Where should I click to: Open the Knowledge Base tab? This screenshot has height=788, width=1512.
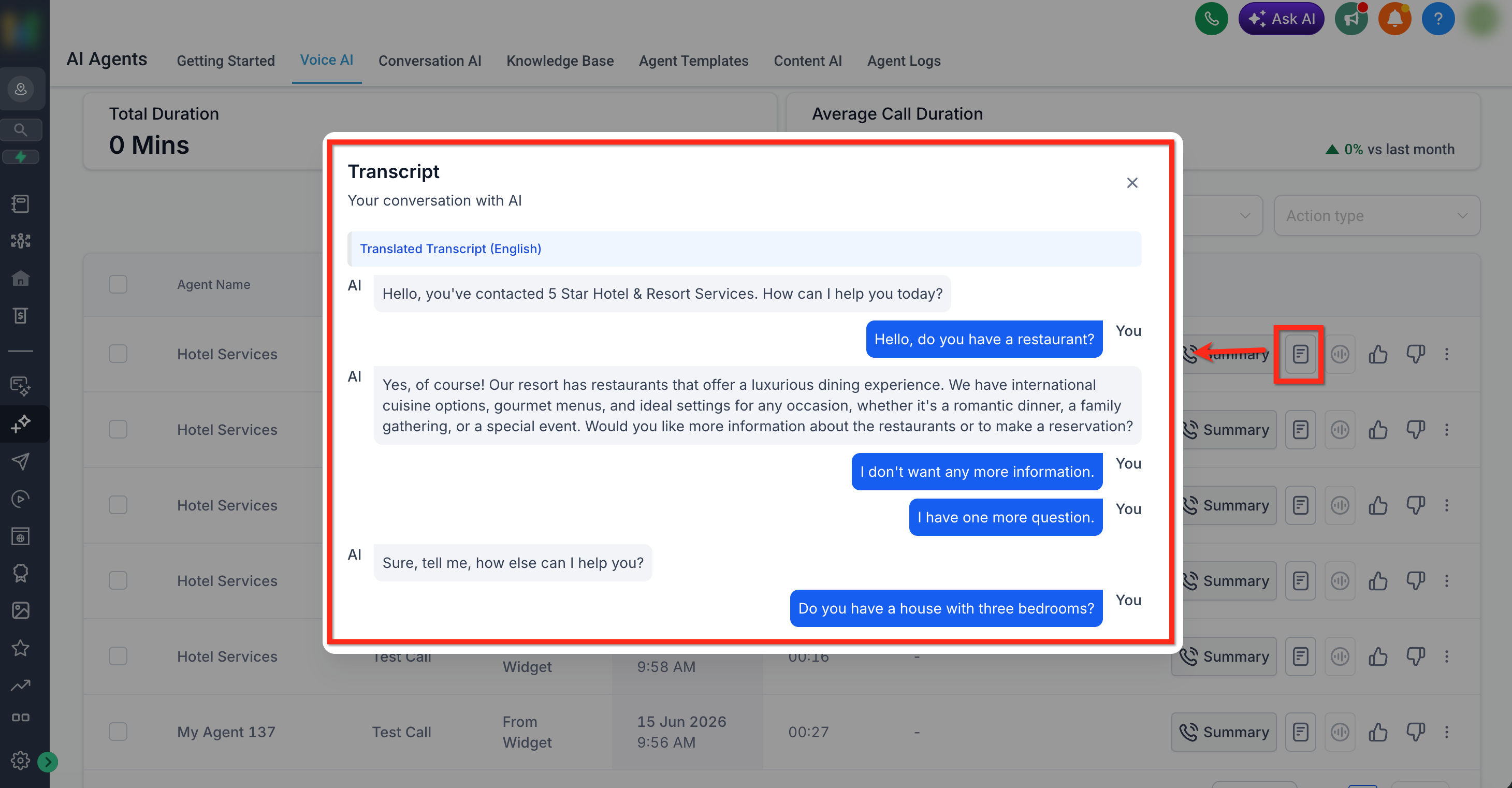point(560,61)
